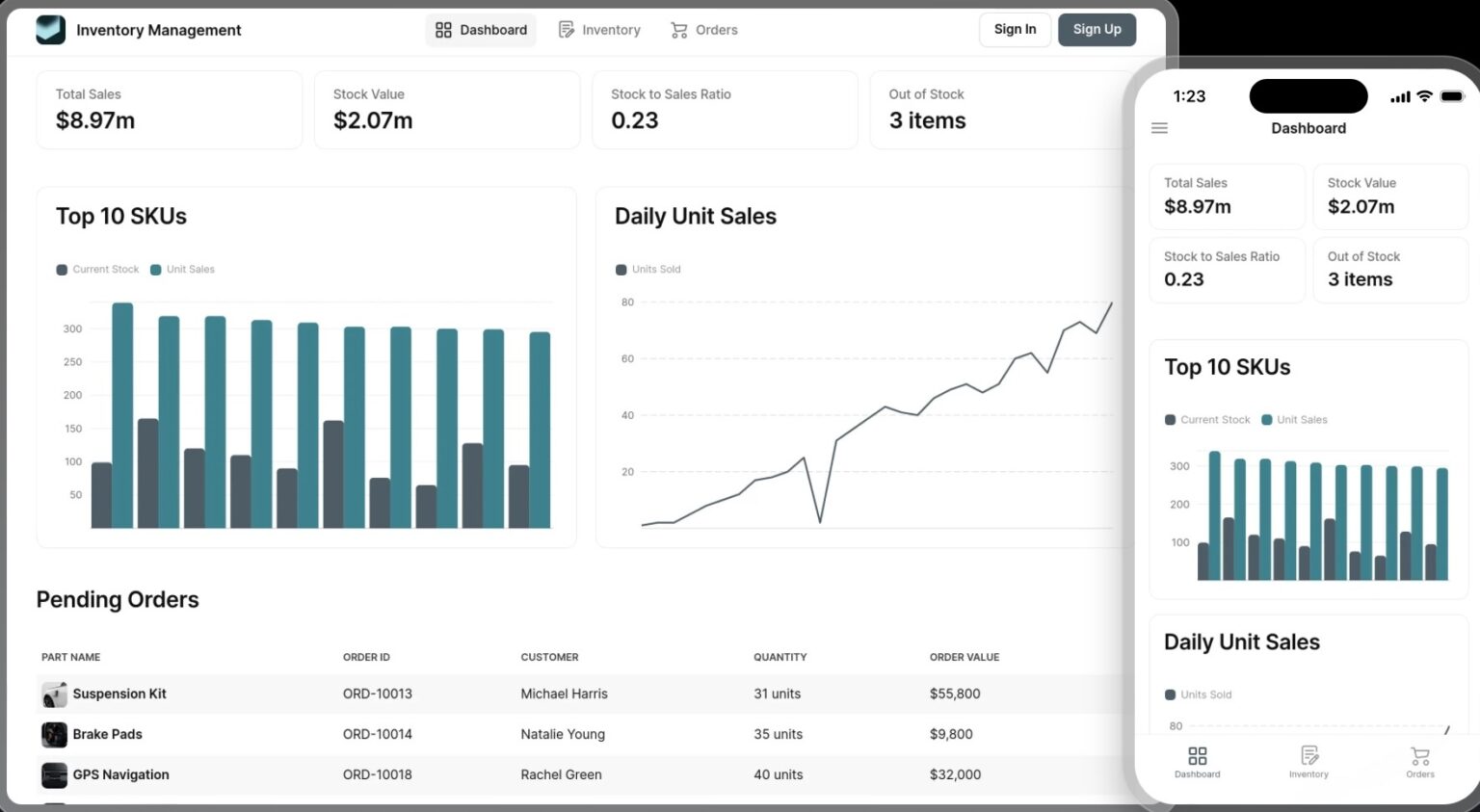Viewport: 1480px width, 812px height.
Task: Toggle Current Stock legend in desktop Top 10 SKUs
Action: (97, 270)
